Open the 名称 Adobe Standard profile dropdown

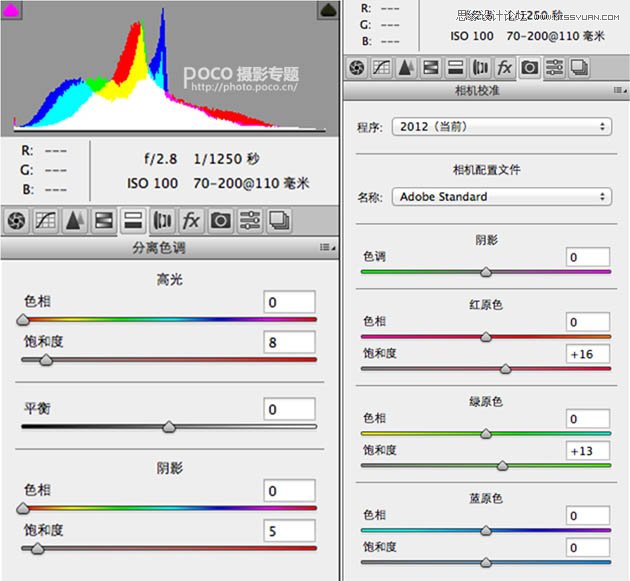click(501, 197)
